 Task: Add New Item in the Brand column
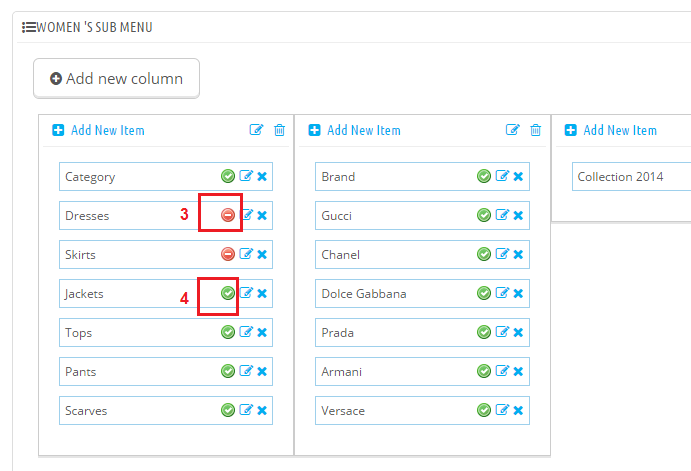[354, 130]
